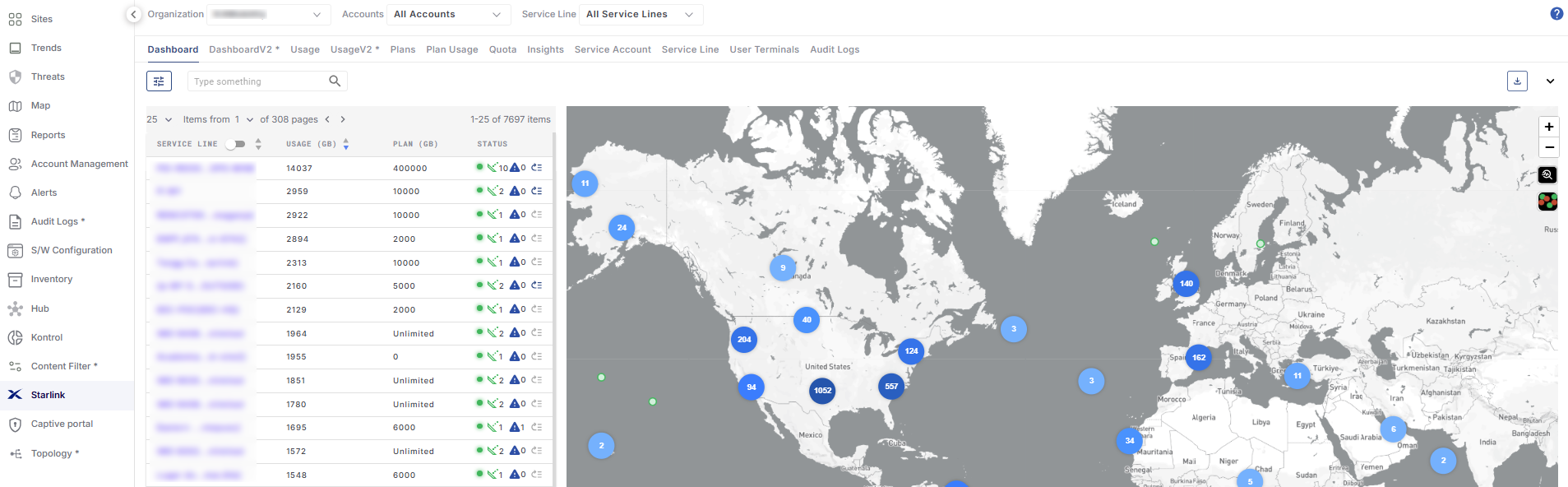
Task: Click the red-green cluster view map icon
Action: click(x=1547, y=202)
